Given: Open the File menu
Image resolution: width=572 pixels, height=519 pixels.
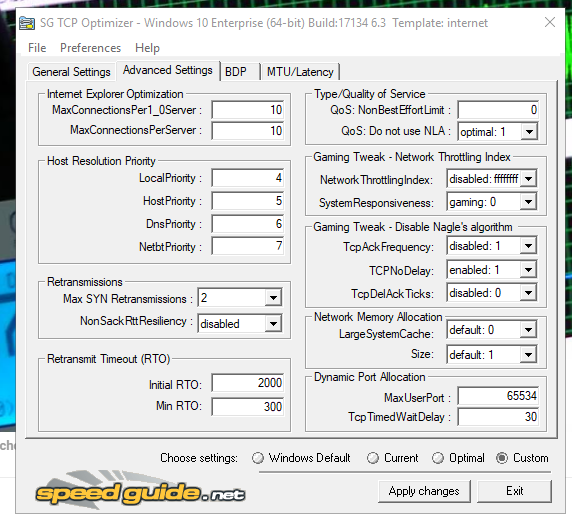Looking at the screenshot, I should (x=37, y=48).
